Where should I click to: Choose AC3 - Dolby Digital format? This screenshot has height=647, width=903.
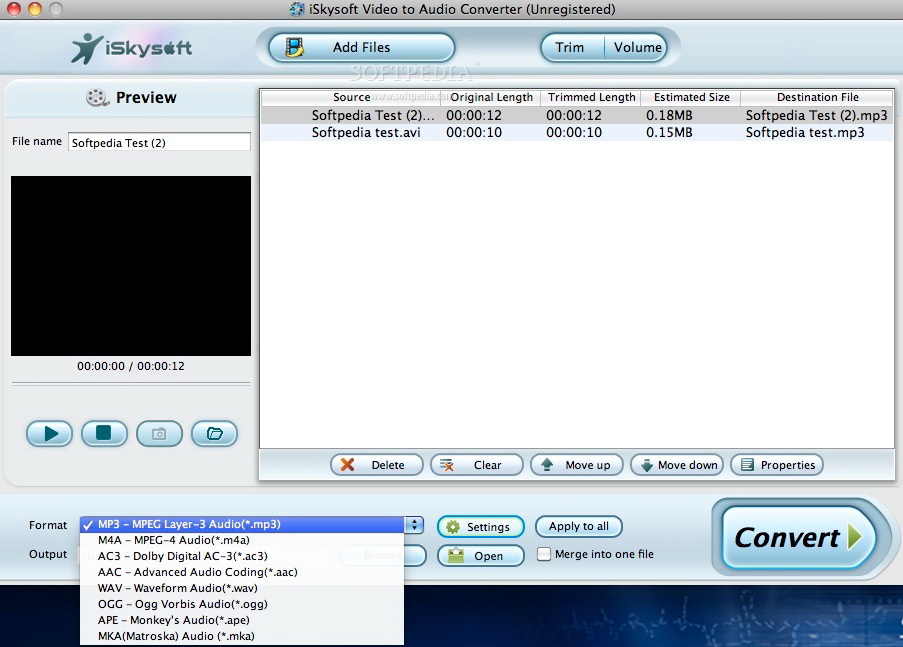(x=242, y=557)
